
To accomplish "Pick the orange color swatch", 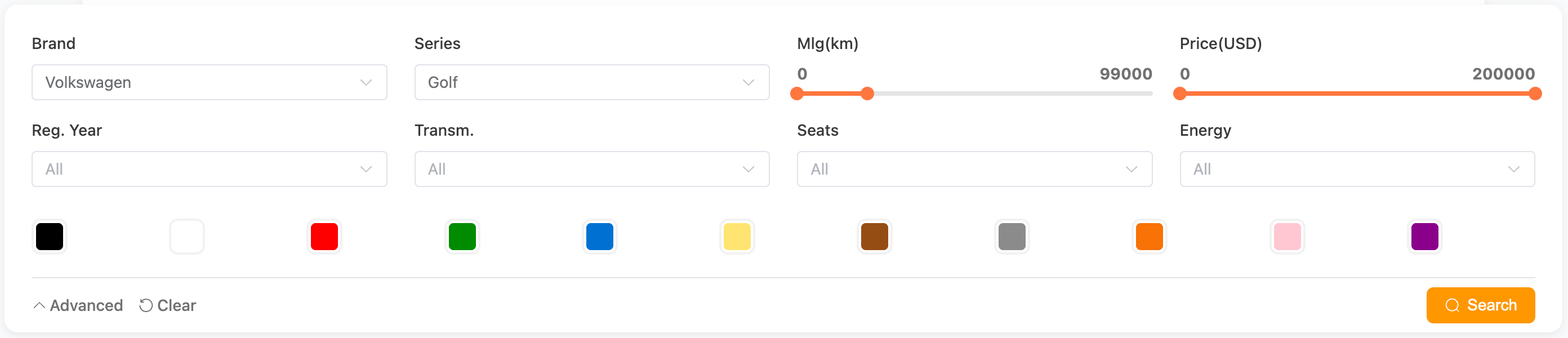I will pos(1149,236).
